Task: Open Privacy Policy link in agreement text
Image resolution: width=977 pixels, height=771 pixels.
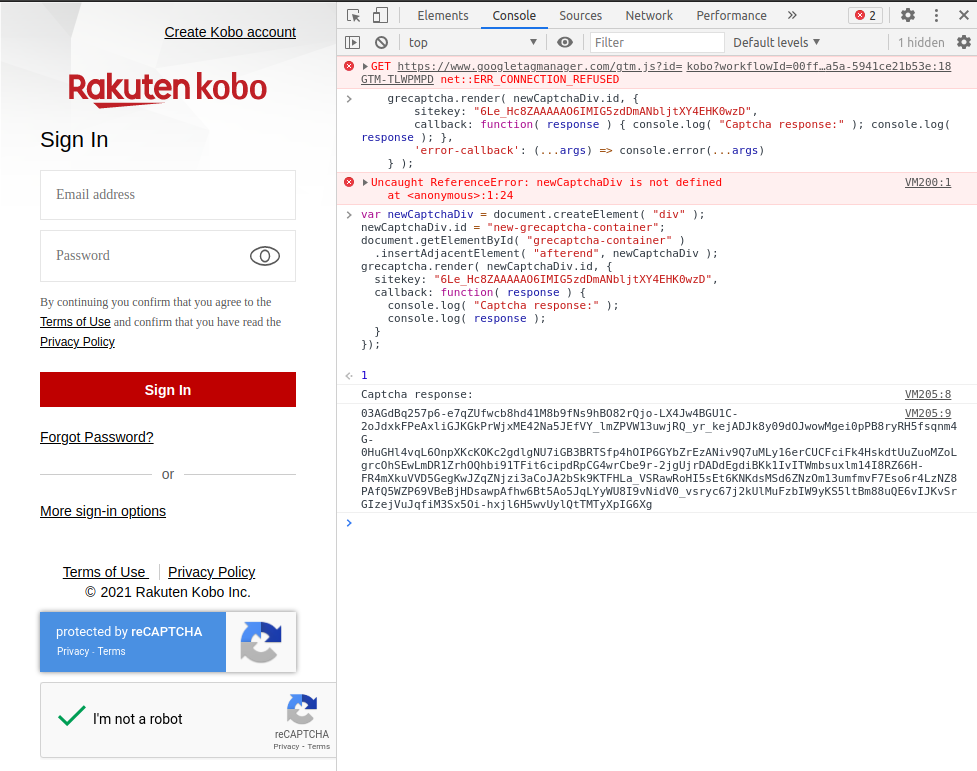Action: [x=77, y=342]
